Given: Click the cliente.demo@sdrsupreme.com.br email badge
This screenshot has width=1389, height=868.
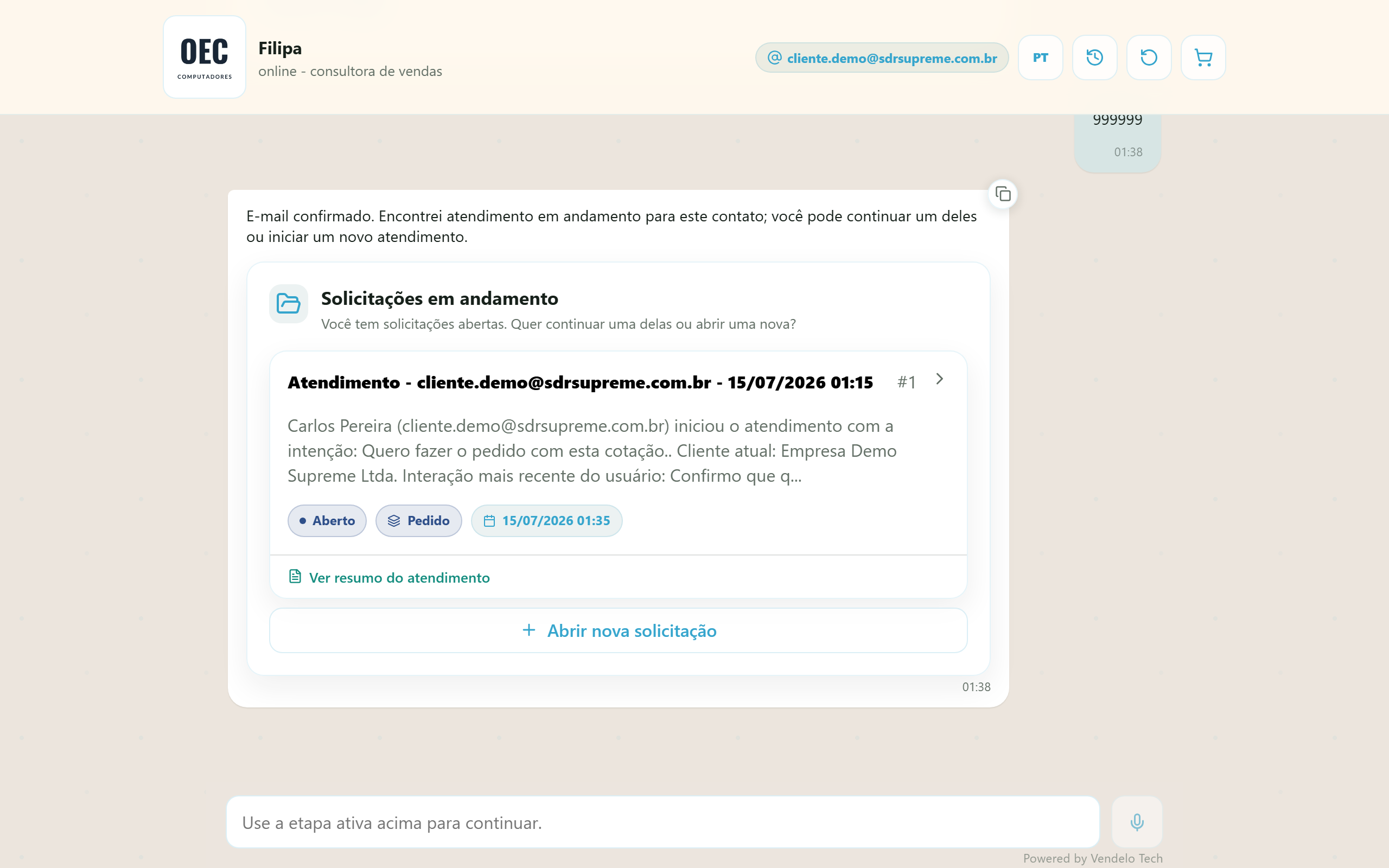Looking at the screenshot, I should pos(882,58).
